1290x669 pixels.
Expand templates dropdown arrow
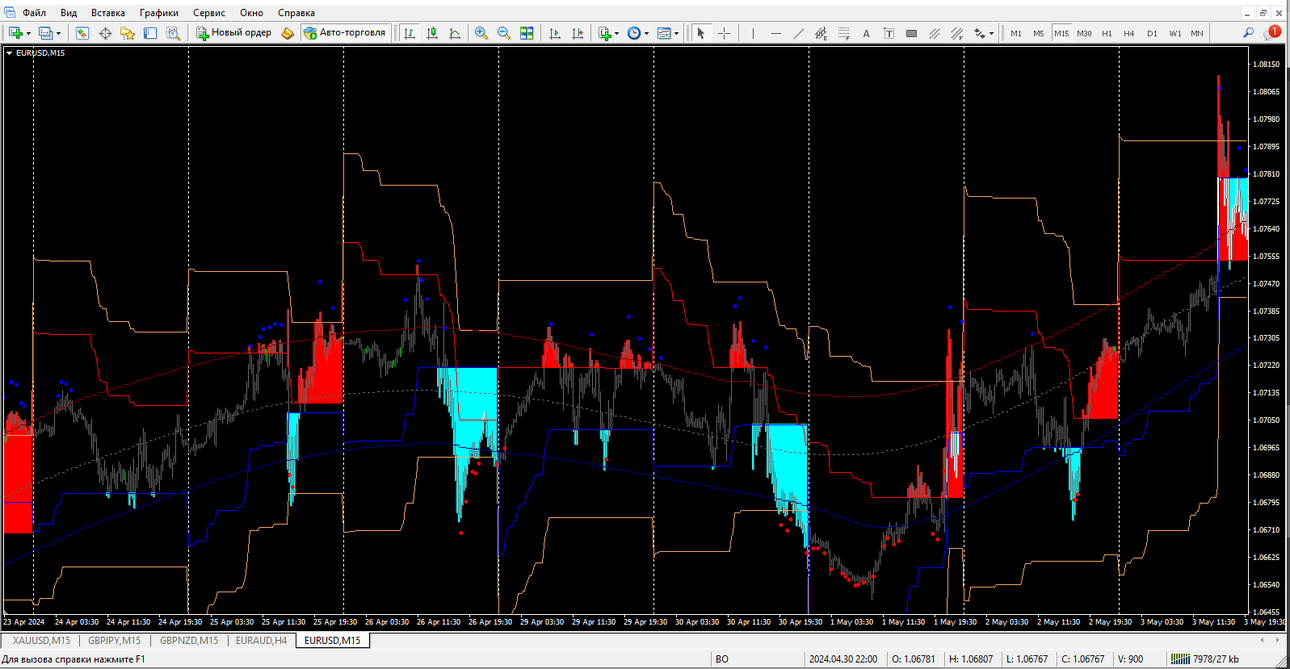677,33
